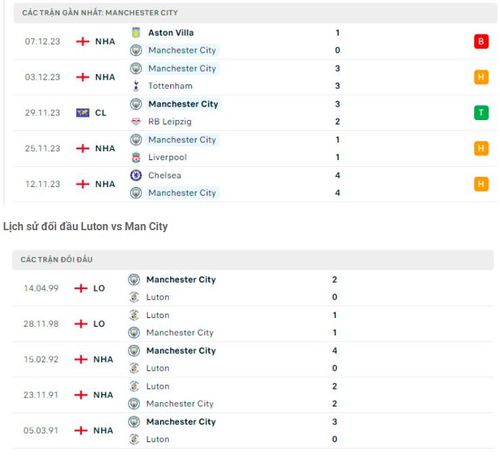Viewport: 500px width, 457px height.
Task: Open Chelsea team name link
Action: [x=165, y=175]
